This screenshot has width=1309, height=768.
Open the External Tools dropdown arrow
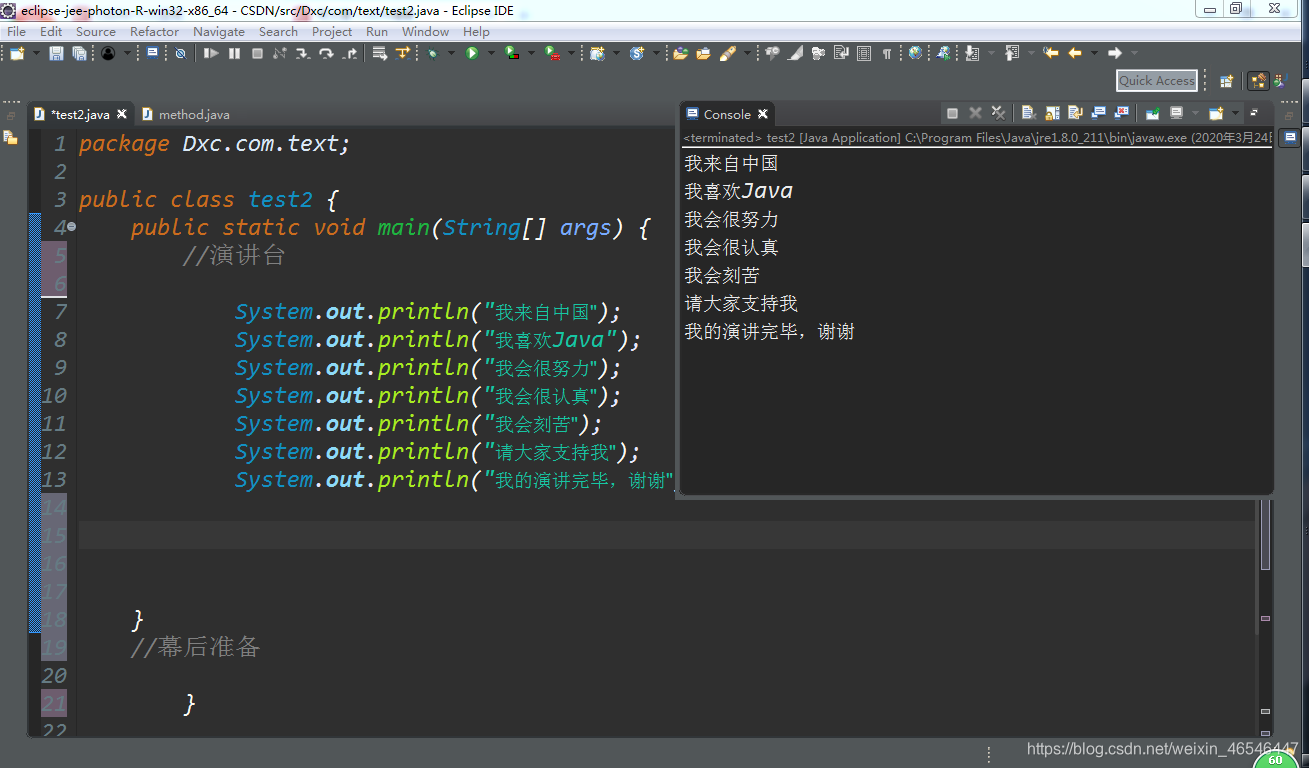[x=571, y=53]
